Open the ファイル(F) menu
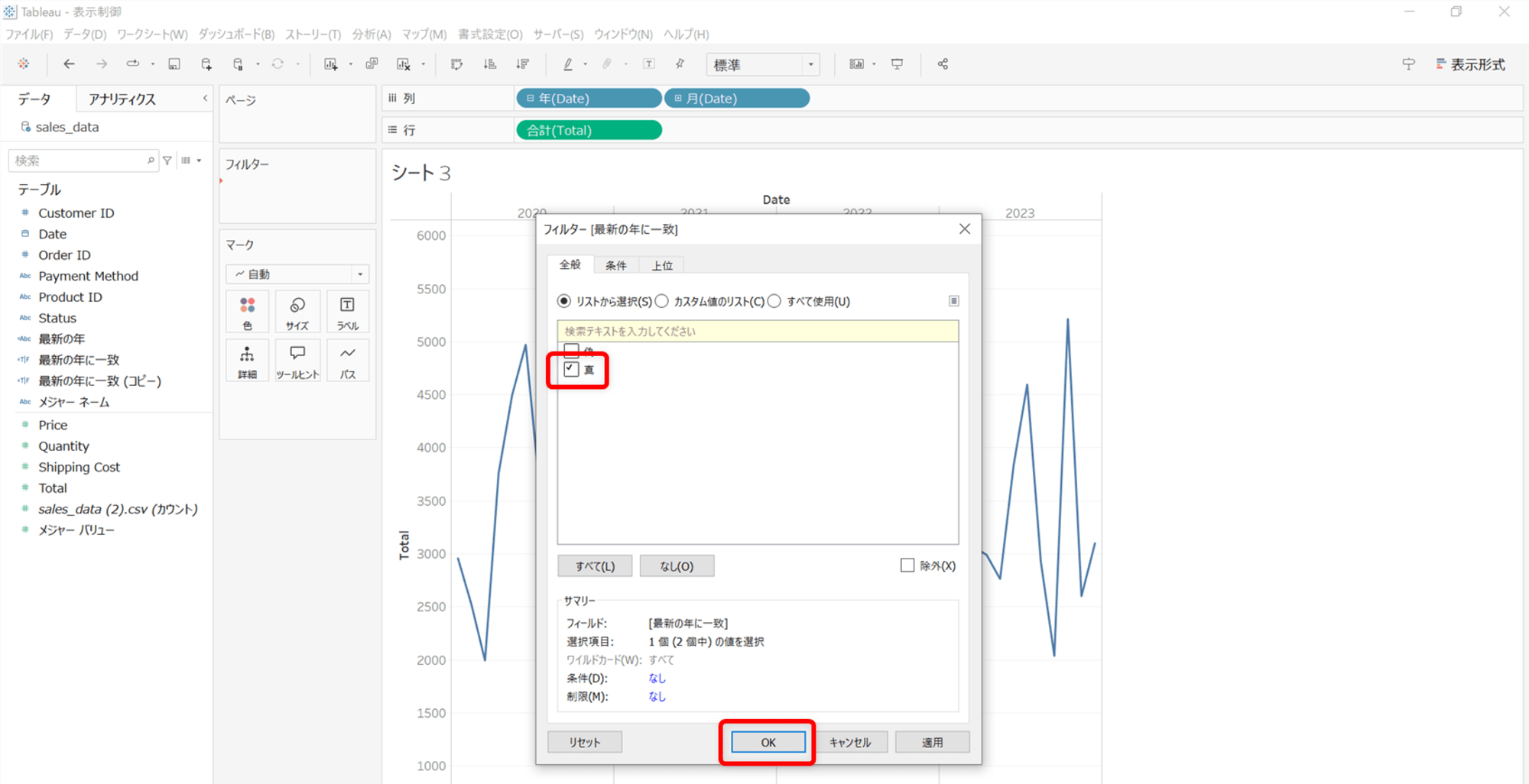The width and height of the screenshot is (1529, 784). 29,34
